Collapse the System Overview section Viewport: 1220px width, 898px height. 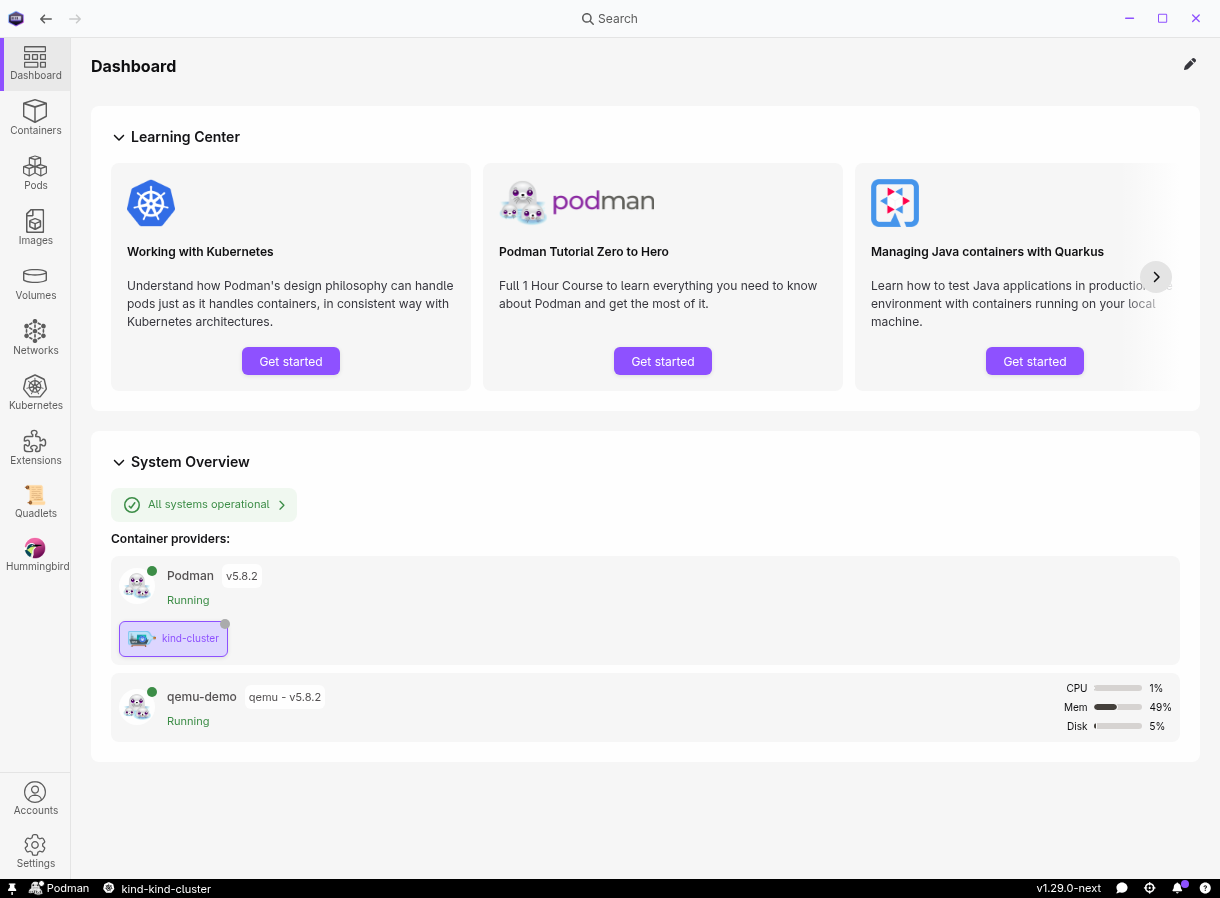(119, 462)
